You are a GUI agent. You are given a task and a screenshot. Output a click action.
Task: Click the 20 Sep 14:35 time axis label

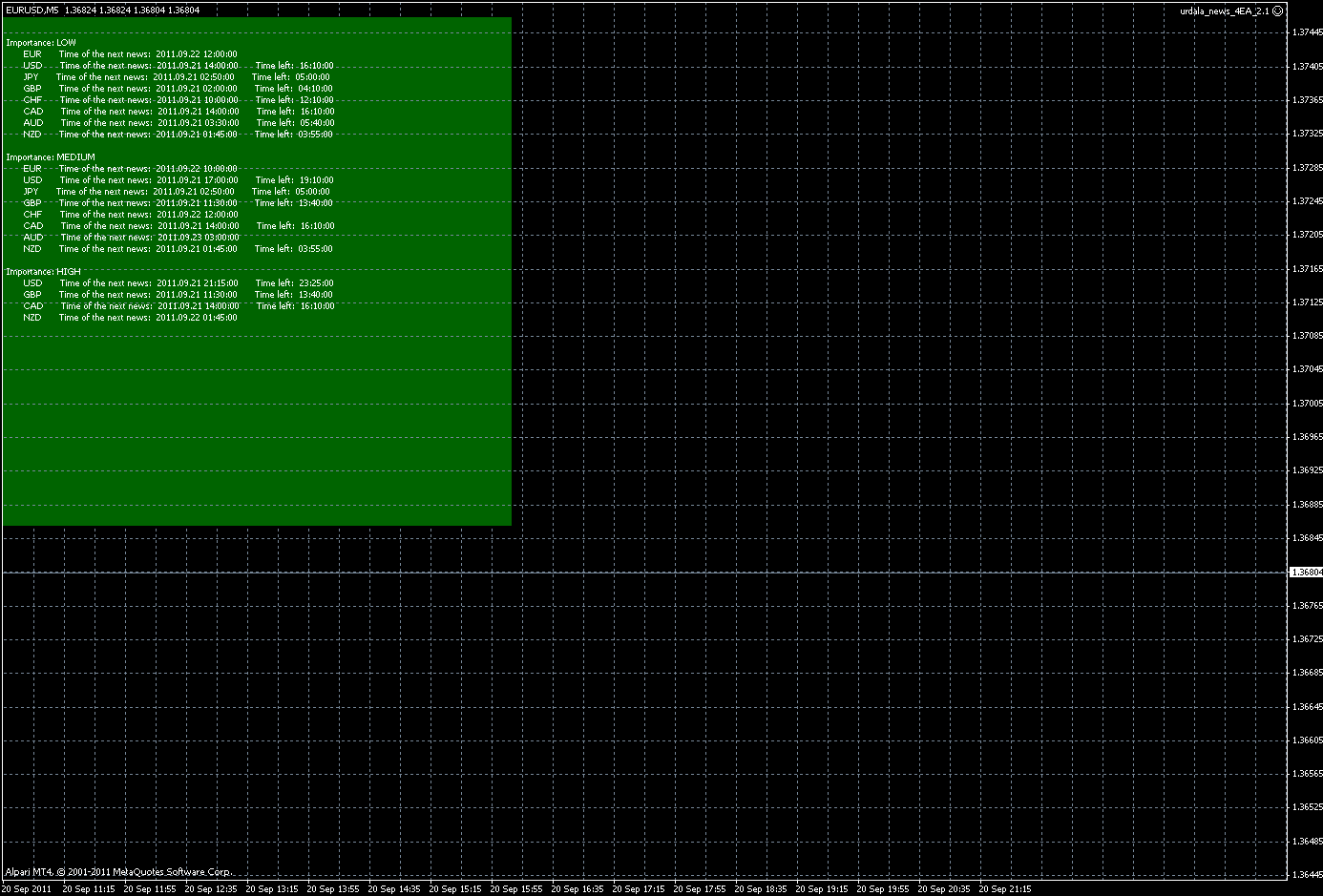point(394,889)
